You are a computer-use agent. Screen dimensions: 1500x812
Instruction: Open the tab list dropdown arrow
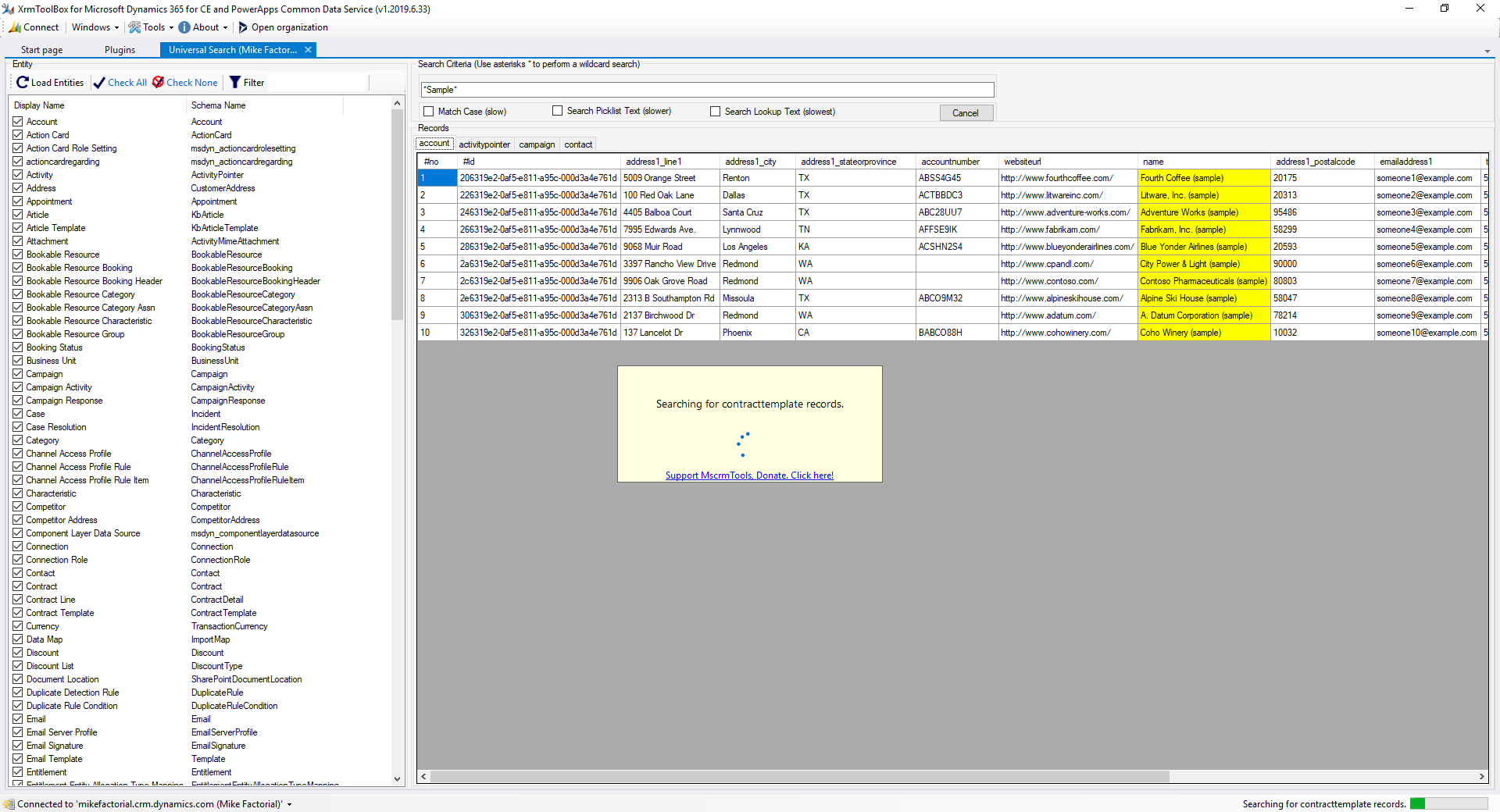click(1487, 51)
